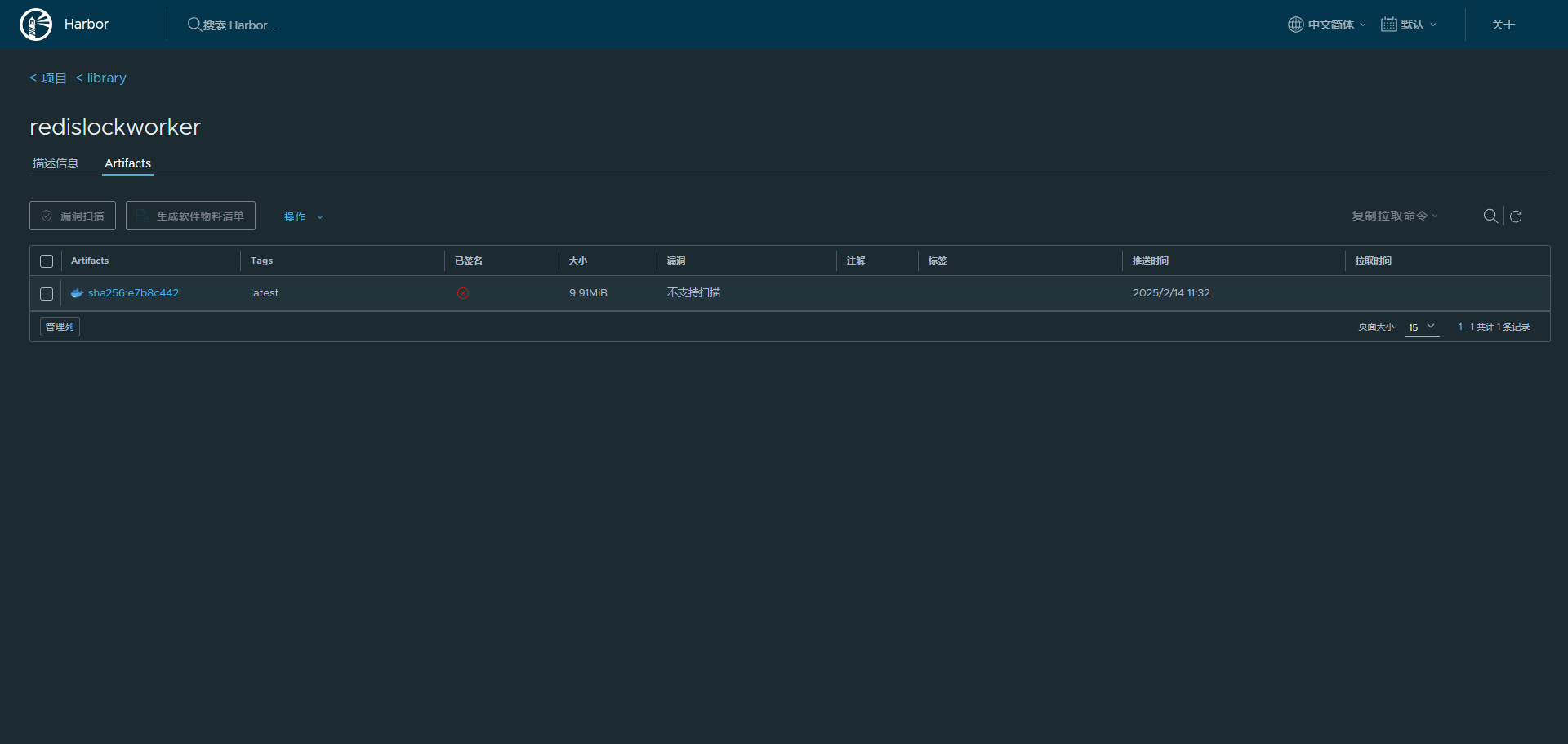
Task: Click the latest tag cell
Action: click(x=265, y=293)
